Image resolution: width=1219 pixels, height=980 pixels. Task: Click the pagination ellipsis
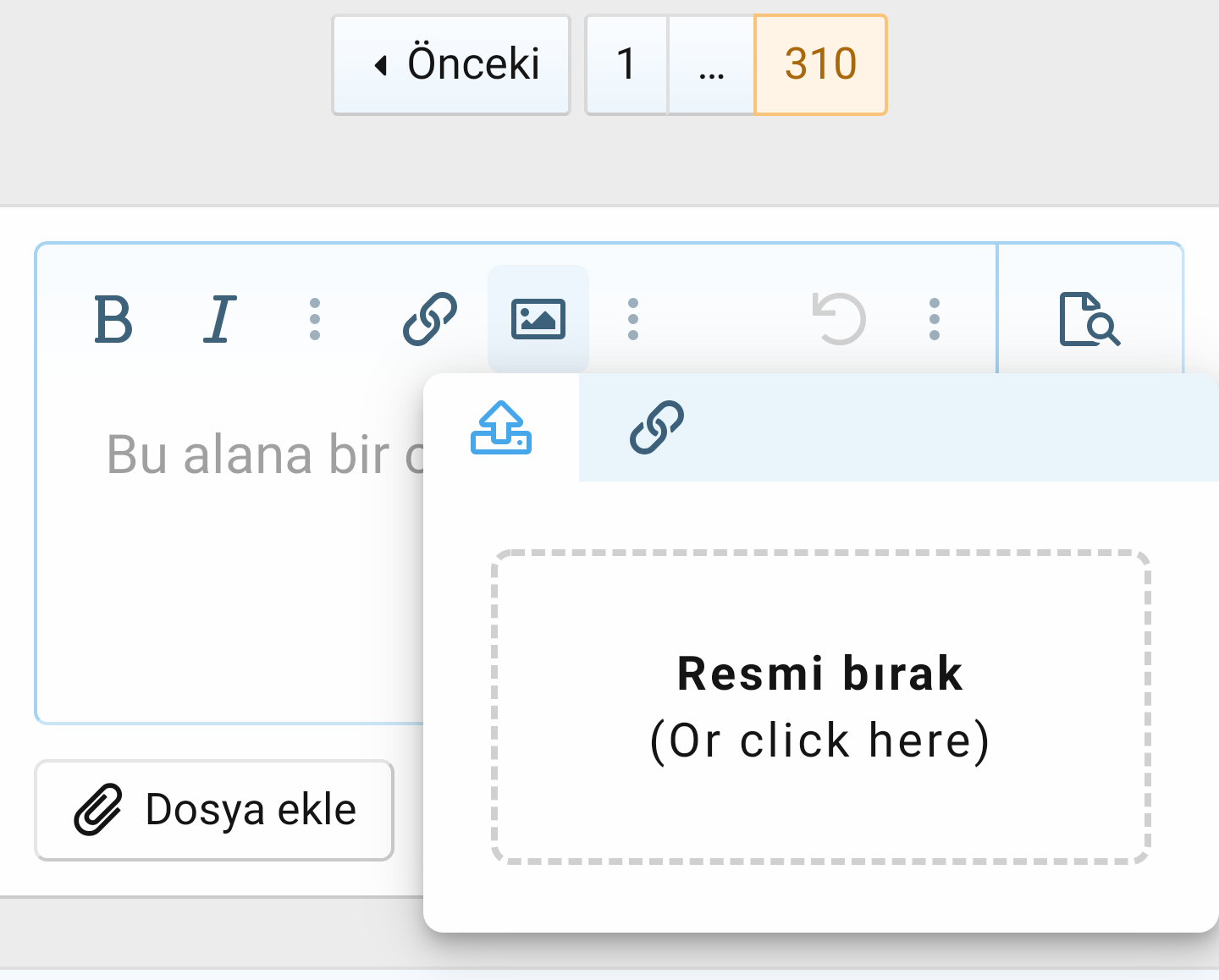(x=710, y=64)
